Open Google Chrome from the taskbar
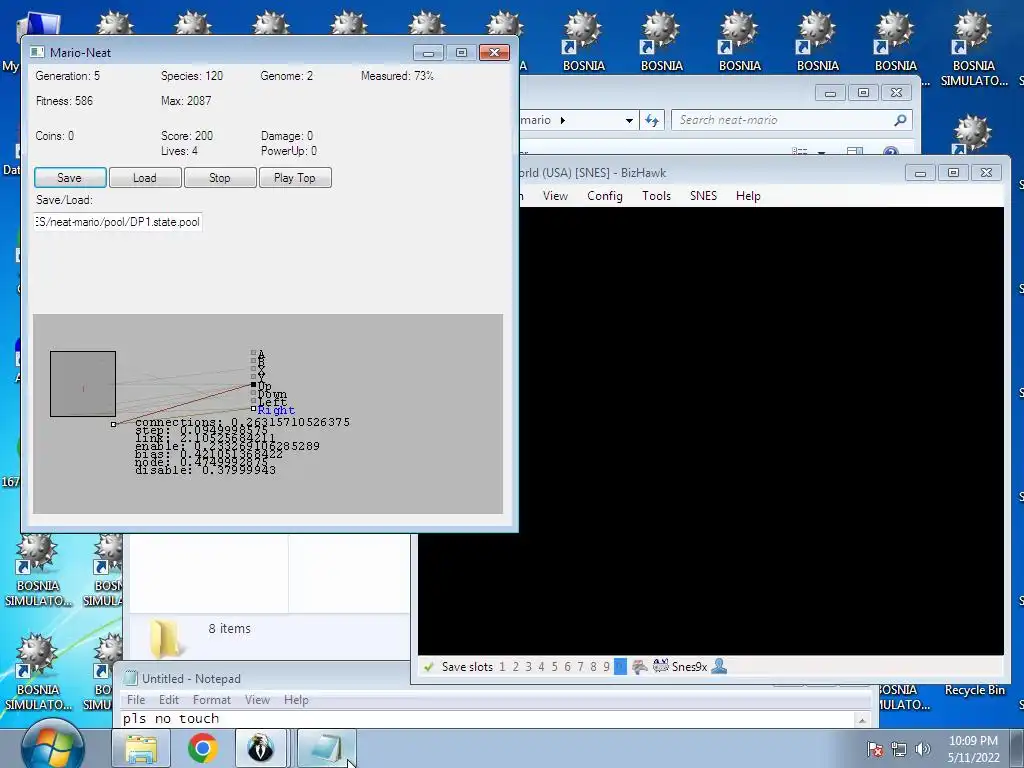The height and width of the screenshot is (768, 1024). click(x=202, y=748)
